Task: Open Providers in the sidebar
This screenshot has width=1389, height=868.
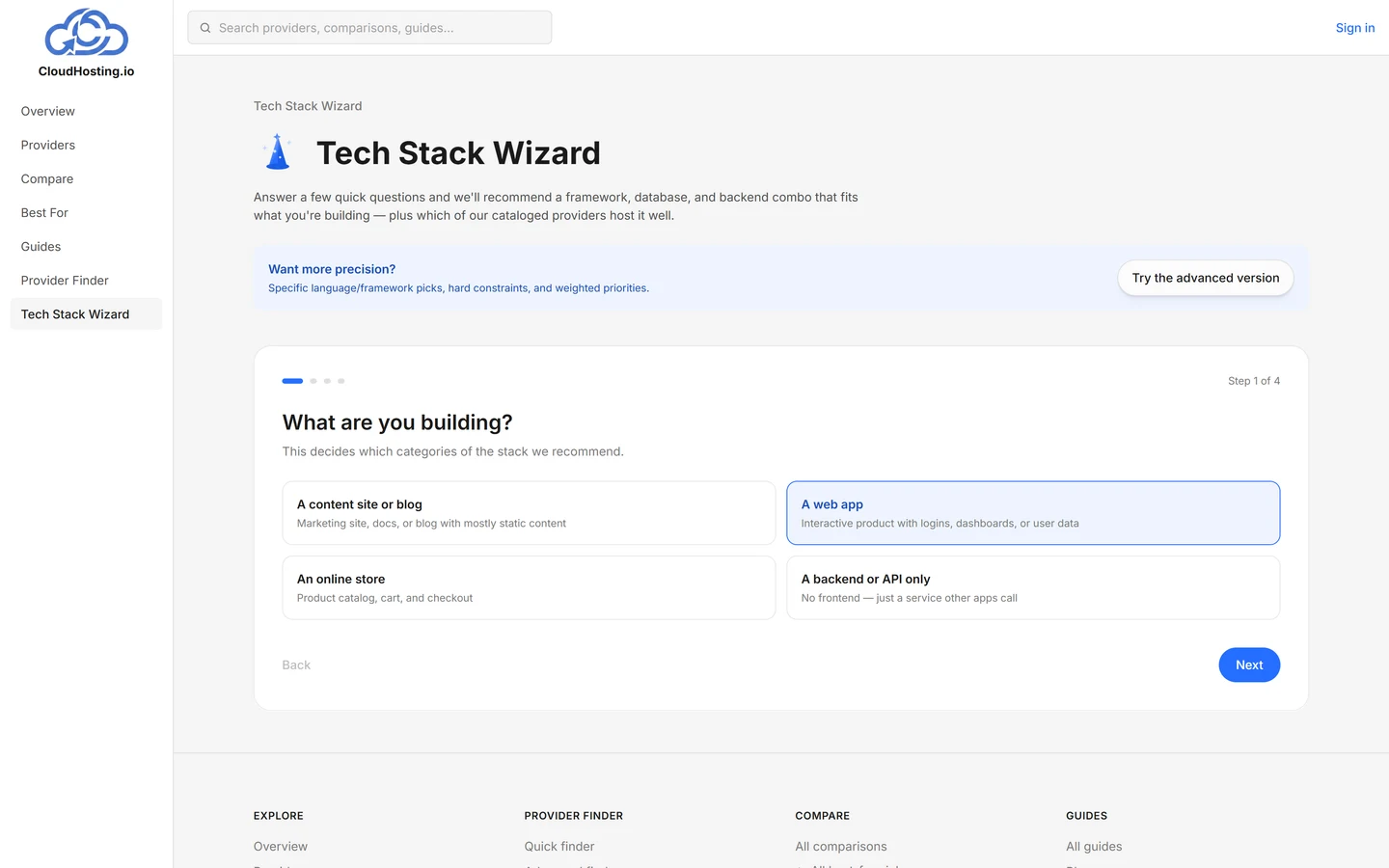Action: tap(86, 145)
